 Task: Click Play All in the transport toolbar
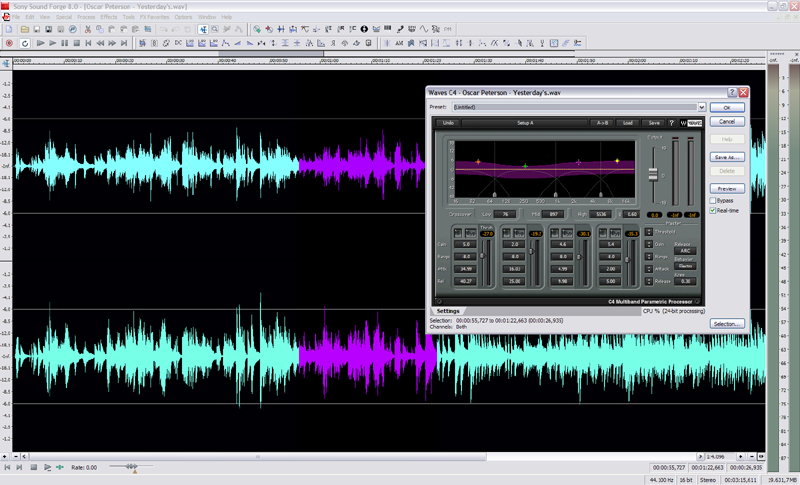[40, 43]
